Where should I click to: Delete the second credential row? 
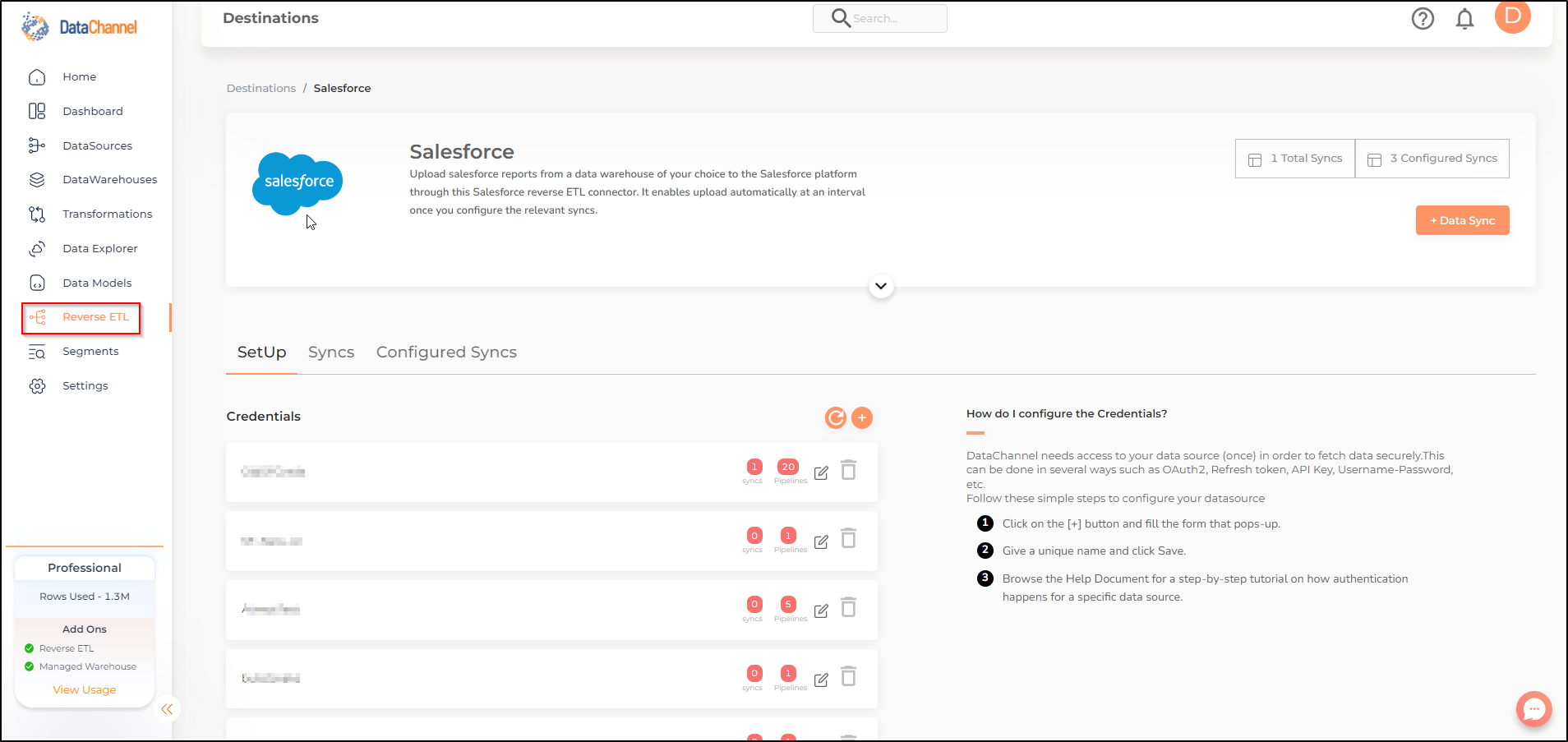[x=849, y=539]
